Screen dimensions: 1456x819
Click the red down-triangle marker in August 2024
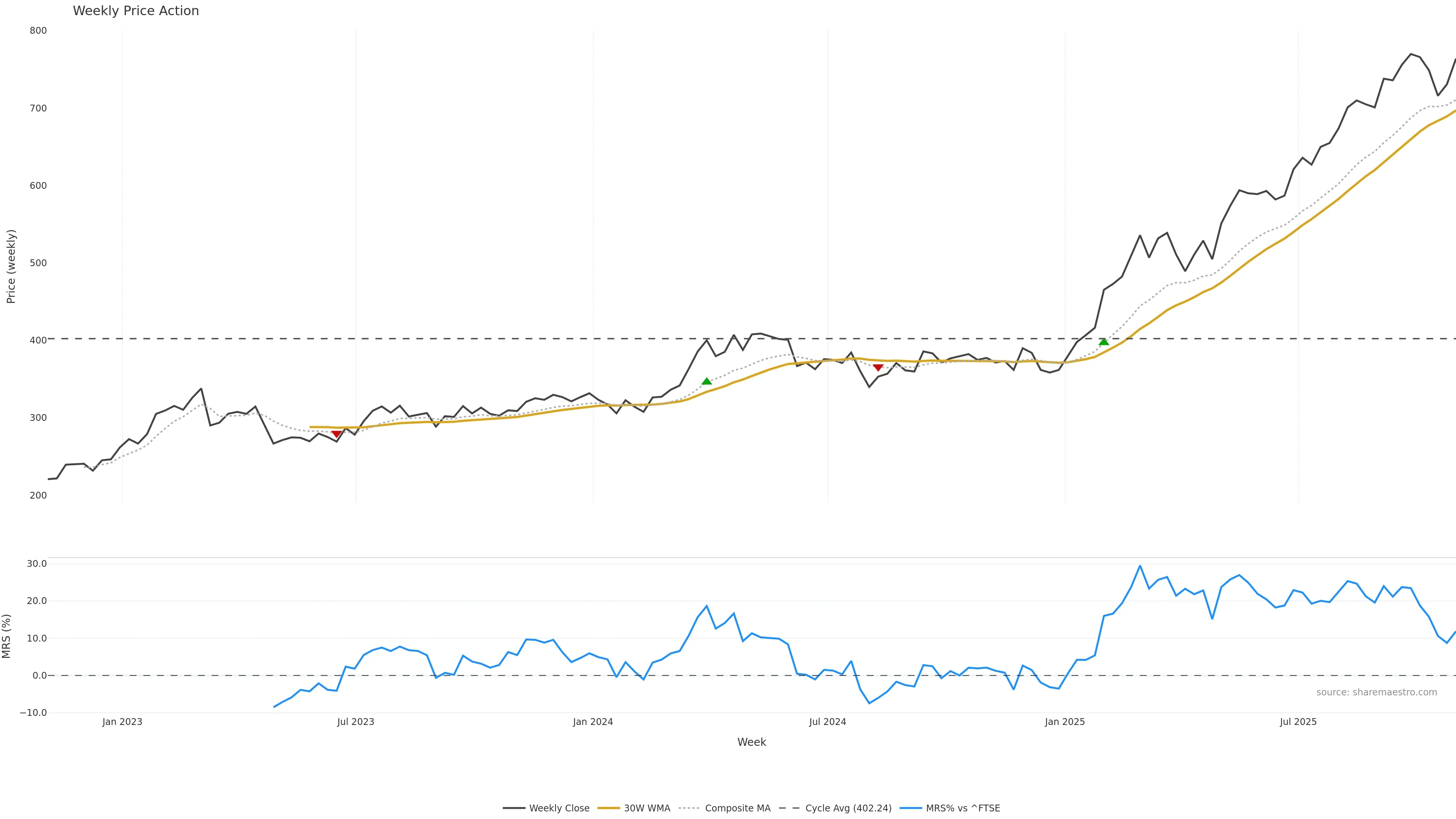click(x=878, y=368)
